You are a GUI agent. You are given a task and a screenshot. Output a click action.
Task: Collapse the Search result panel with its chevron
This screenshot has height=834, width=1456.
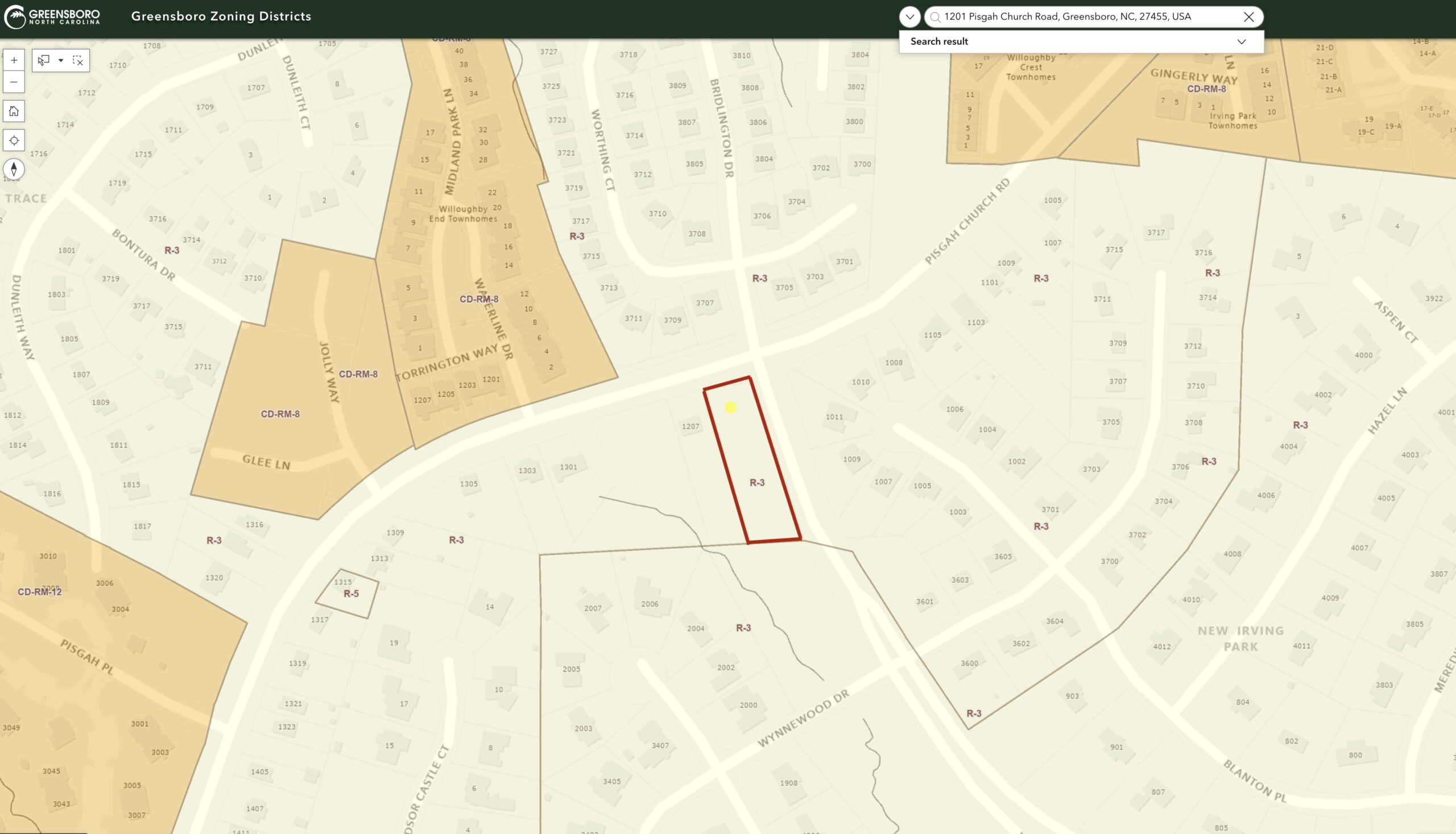1241,41
